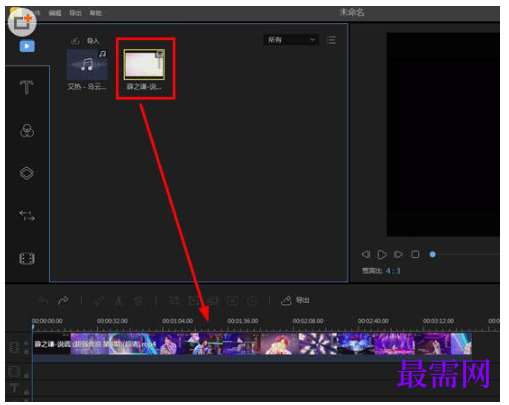Click the Zoom icon next to Crop
Image resolution: width=509 pixels, height=405 pixels.
coord(193,301)
